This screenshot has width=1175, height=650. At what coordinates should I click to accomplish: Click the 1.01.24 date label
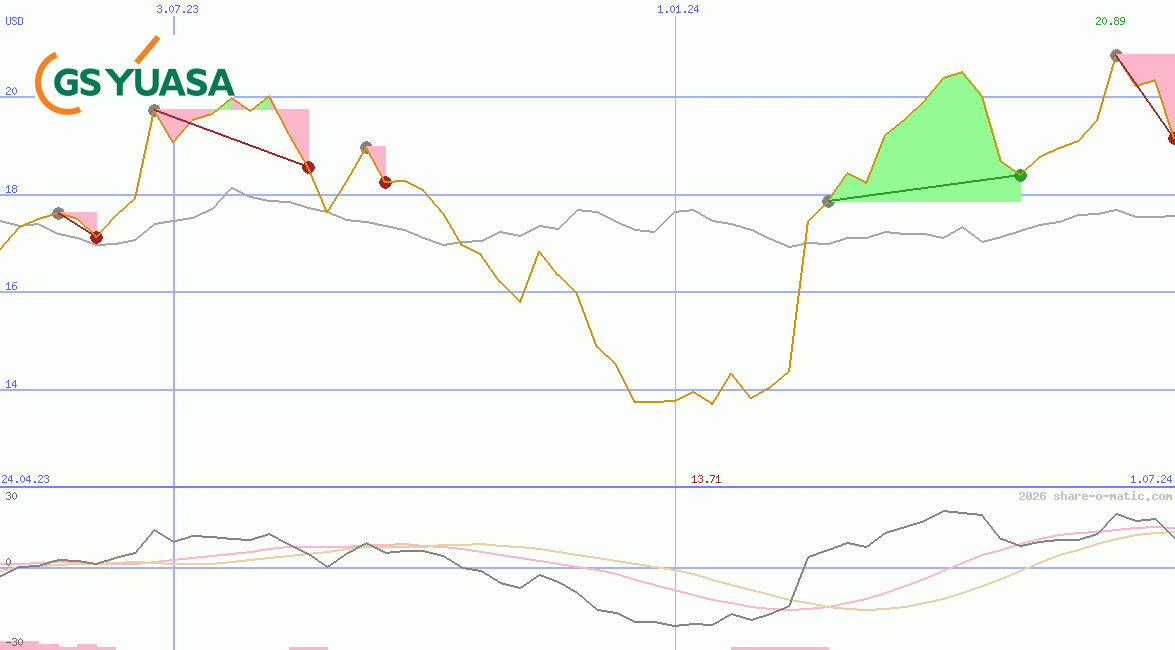(x=678, y=9)
